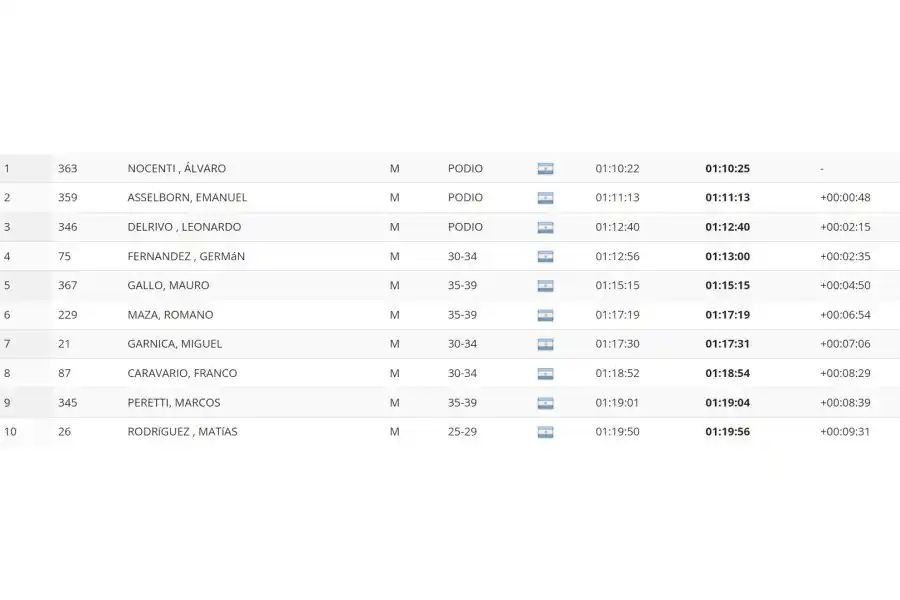Click the gap time +00:04:50
This screenshot has width=900, height=600.
coord(845,286)
